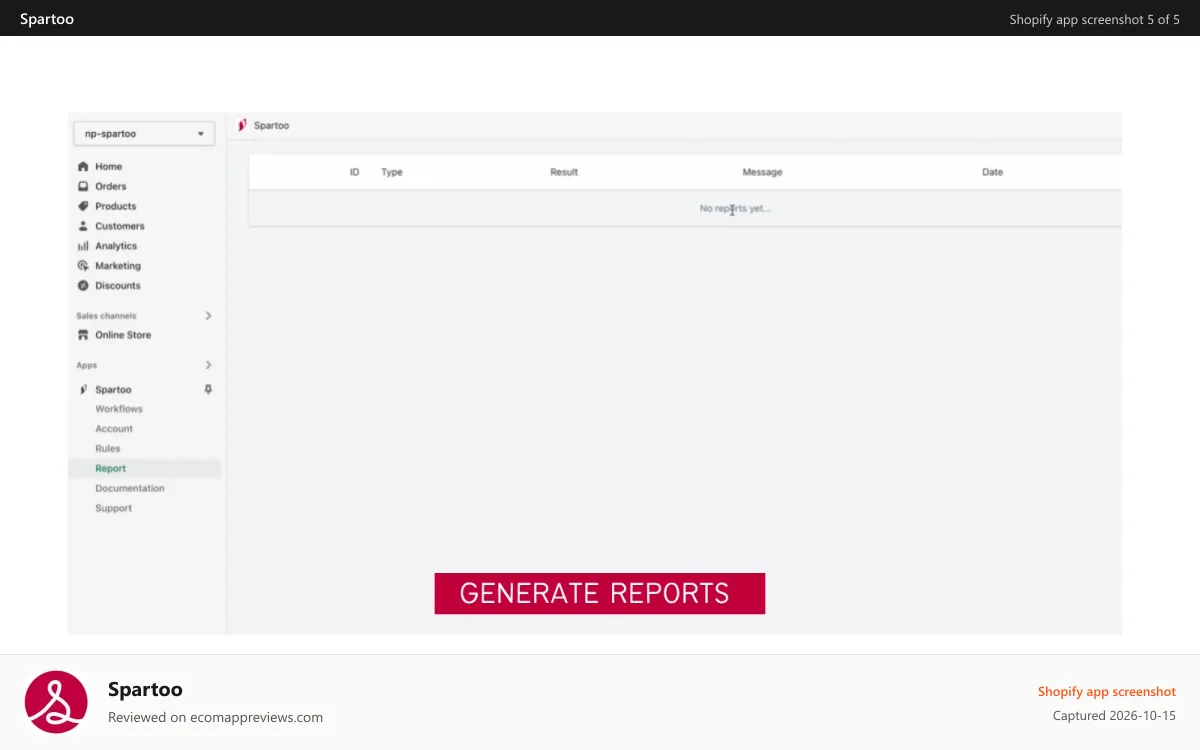
Task: Click the Message column header
Action: (762, 172)
